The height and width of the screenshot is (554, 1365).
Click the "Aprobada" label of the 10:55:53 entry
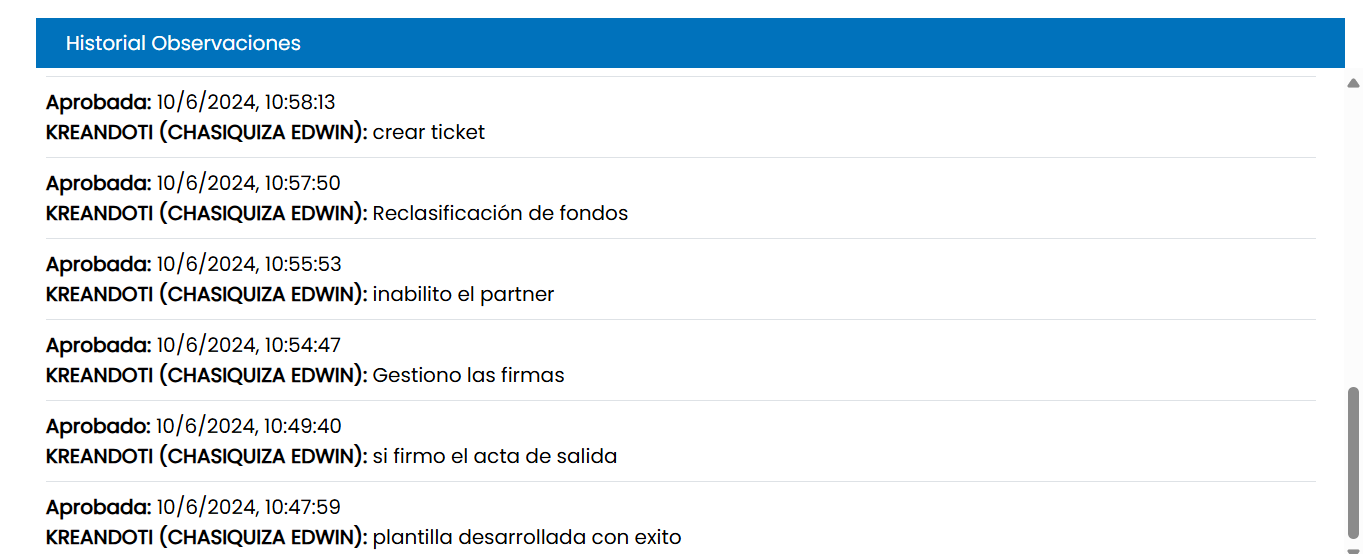[x=98, y=264]
